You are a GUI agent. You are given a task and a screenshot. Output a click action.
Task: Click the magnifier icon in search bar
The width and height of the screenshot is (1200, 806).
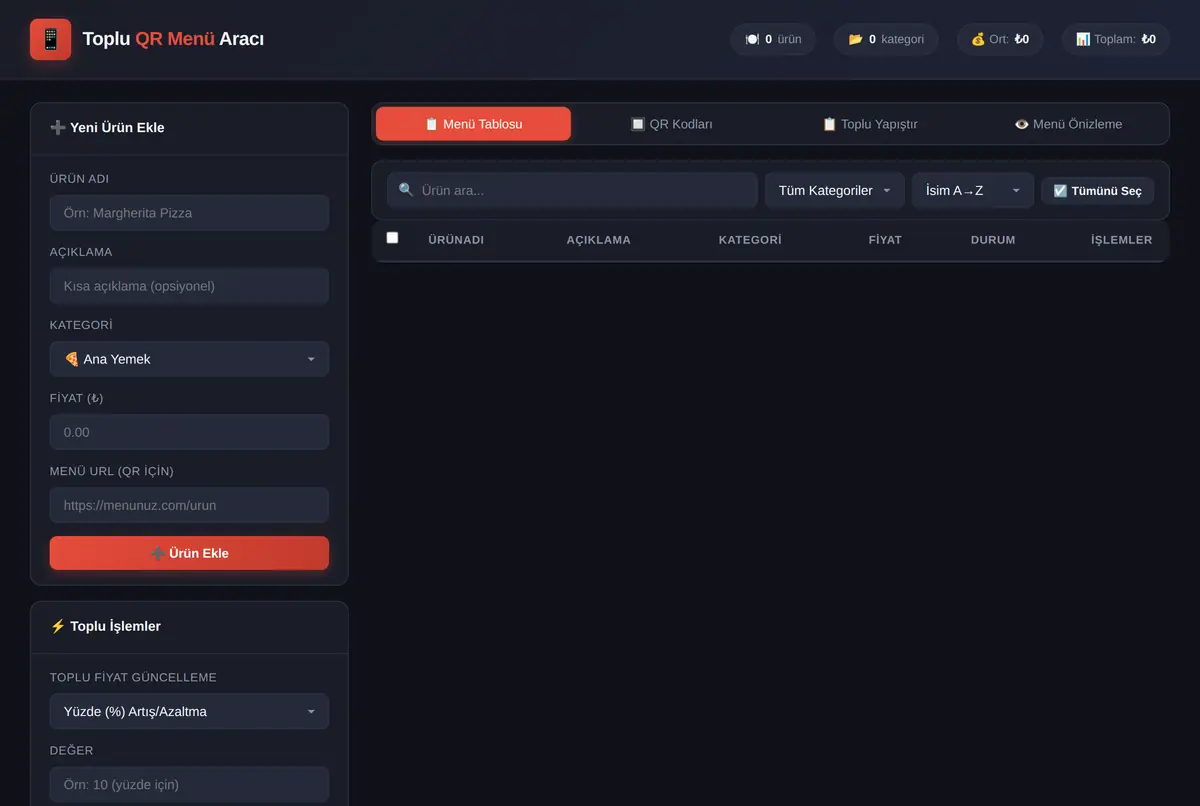pyautogui.click(x=406, y=190)
